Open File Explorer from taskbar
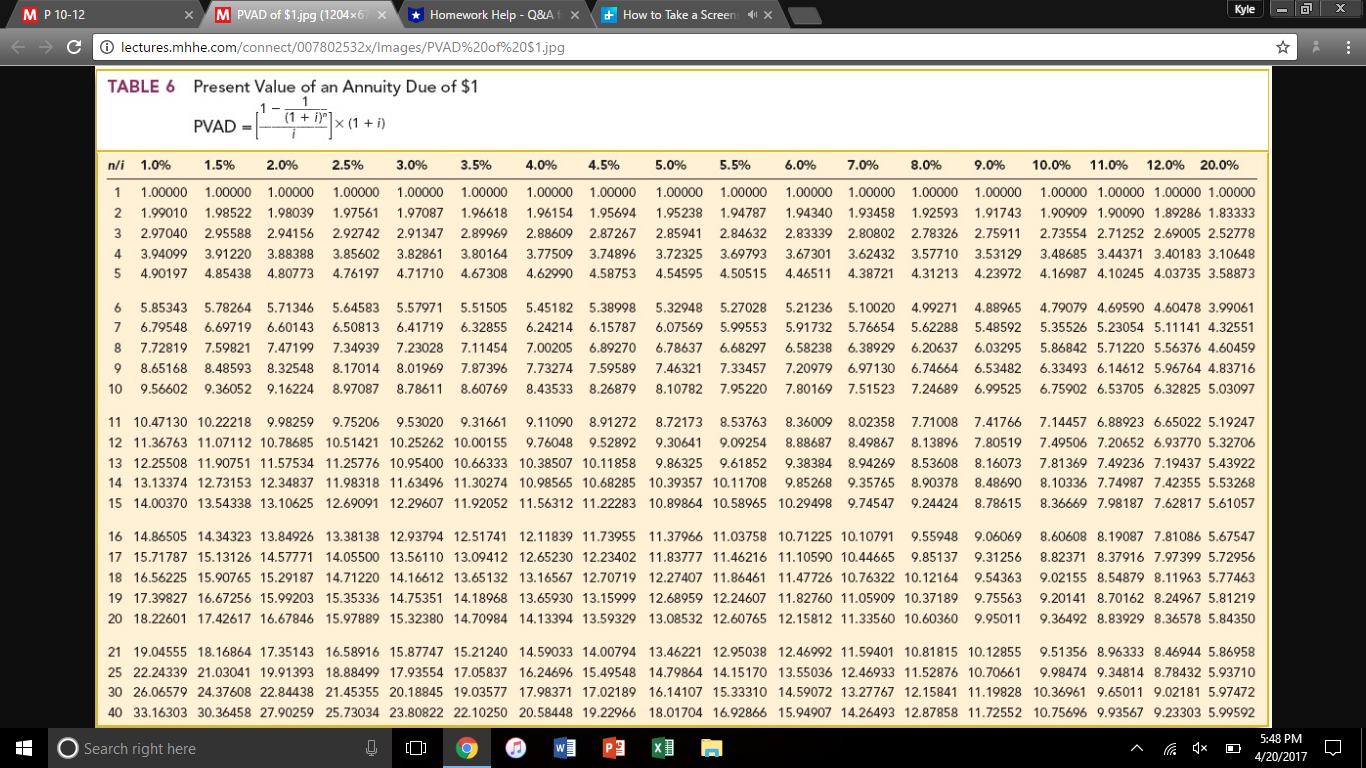This screenshot has height=768, width=1366. click(710, 748)
